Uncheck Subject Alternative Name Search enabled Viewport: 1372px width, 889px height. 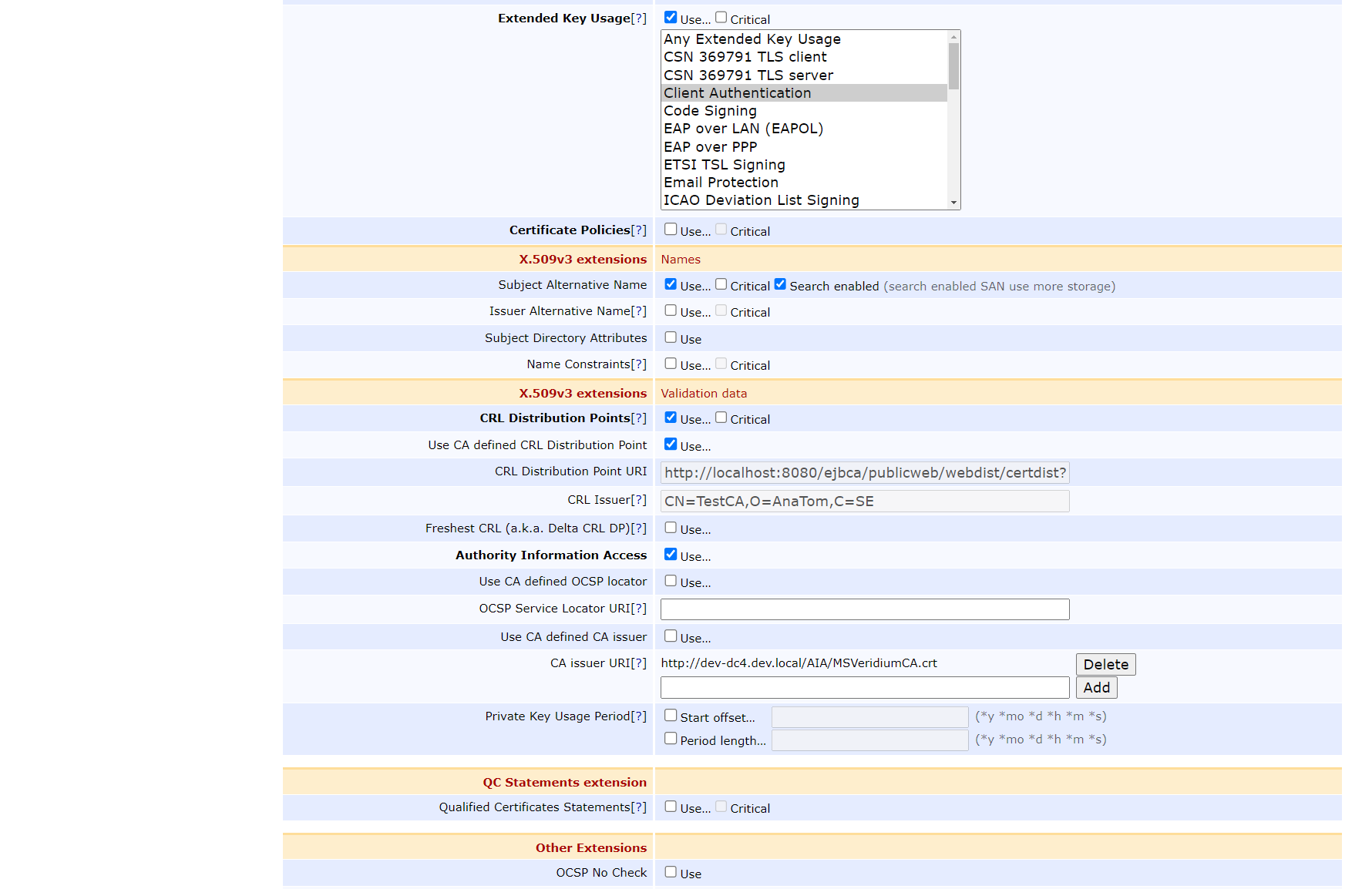[780, 284]
